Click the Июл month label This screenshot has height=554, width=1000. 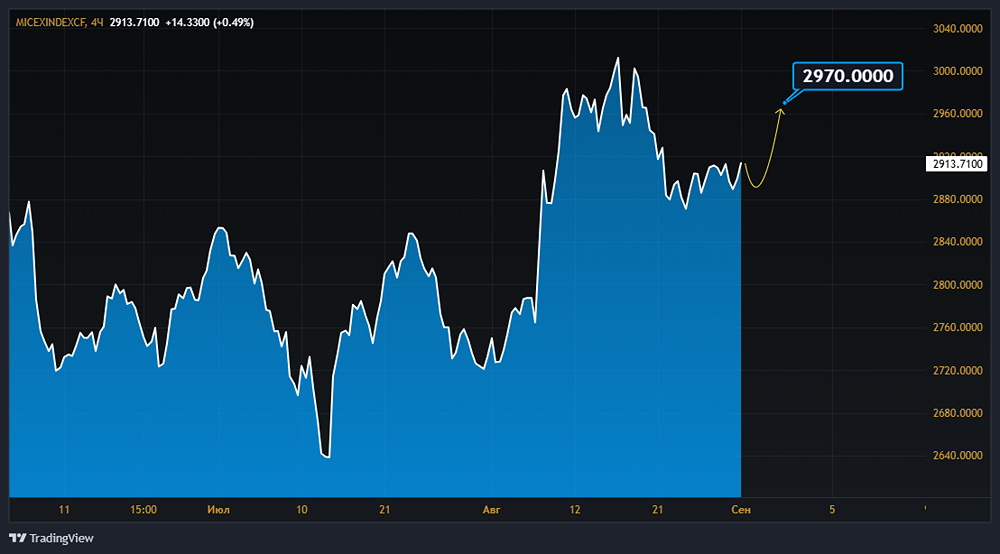(x=219, y=509)
